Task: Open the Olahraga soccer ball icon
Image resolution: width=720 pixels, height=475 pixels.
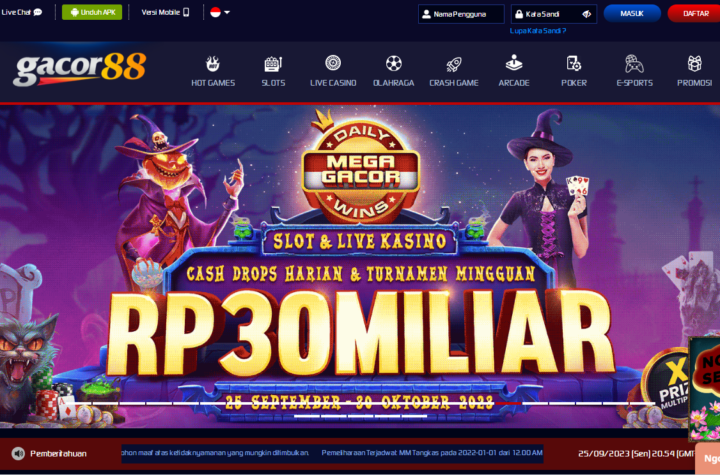Action: pos(394,63)
